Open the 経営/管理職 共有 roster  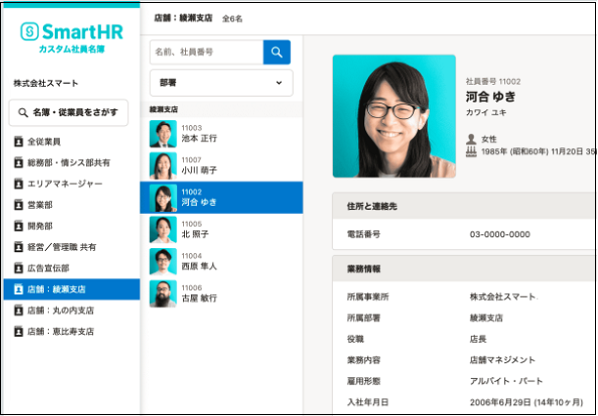pos(72,247)
